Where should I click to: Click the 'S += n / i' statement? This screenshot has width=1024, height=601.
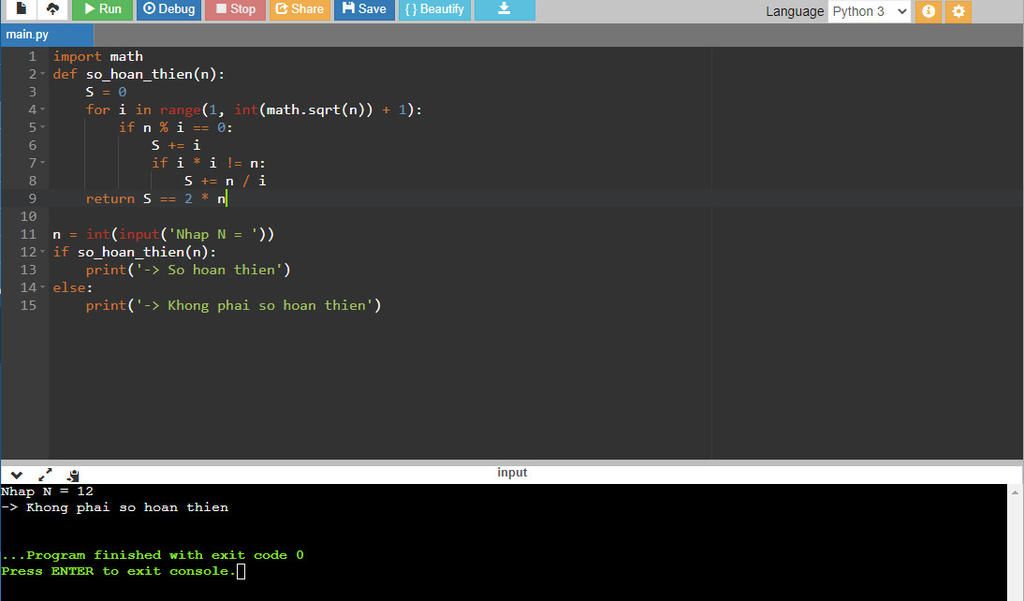coord(225,181)
